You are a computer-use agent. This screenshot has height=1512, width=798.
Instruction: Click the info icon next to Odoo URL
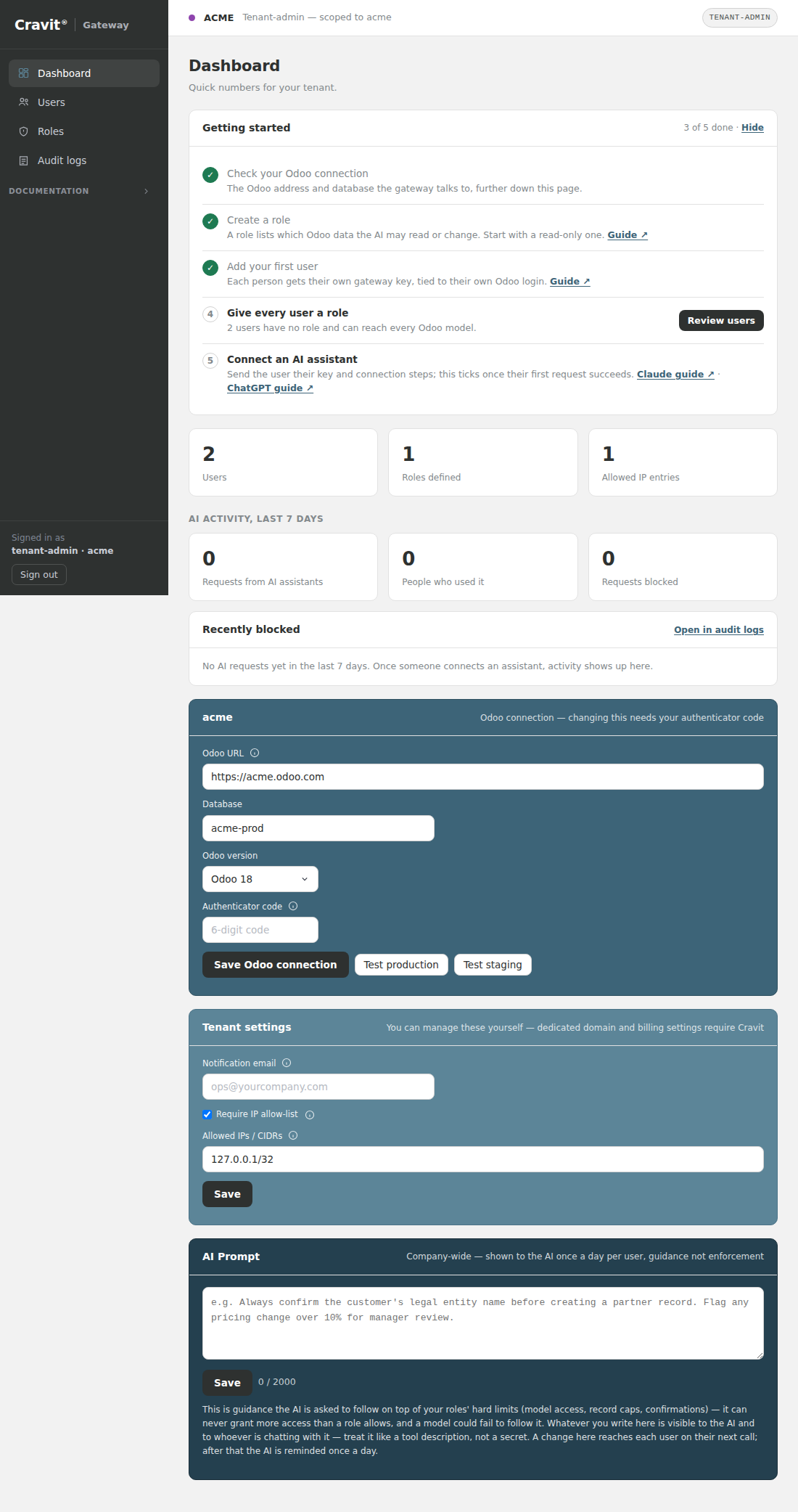(255, 753)
